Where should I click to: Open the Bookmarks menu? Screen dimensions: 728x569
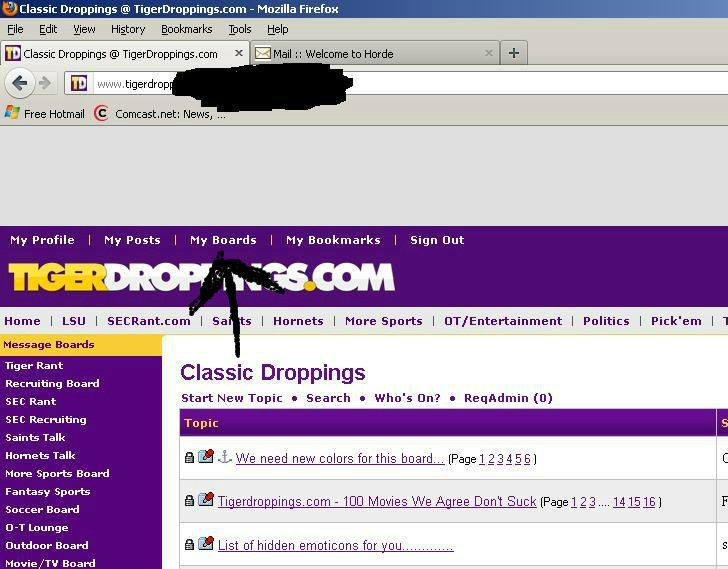[x=187, y=29]
